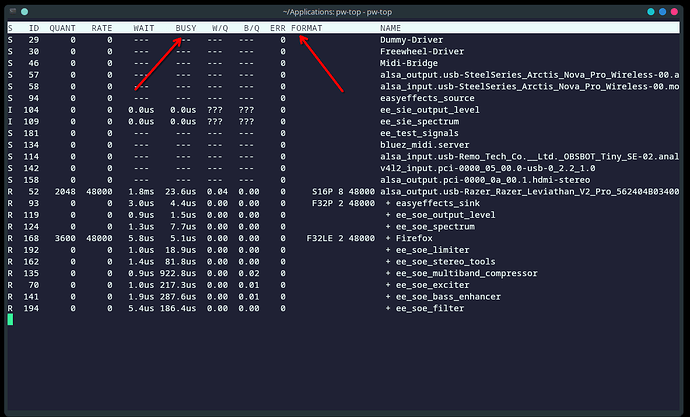Click the W/Q value 0.04
The height and width of the screenshot is (417, 690).
[217, 192]
